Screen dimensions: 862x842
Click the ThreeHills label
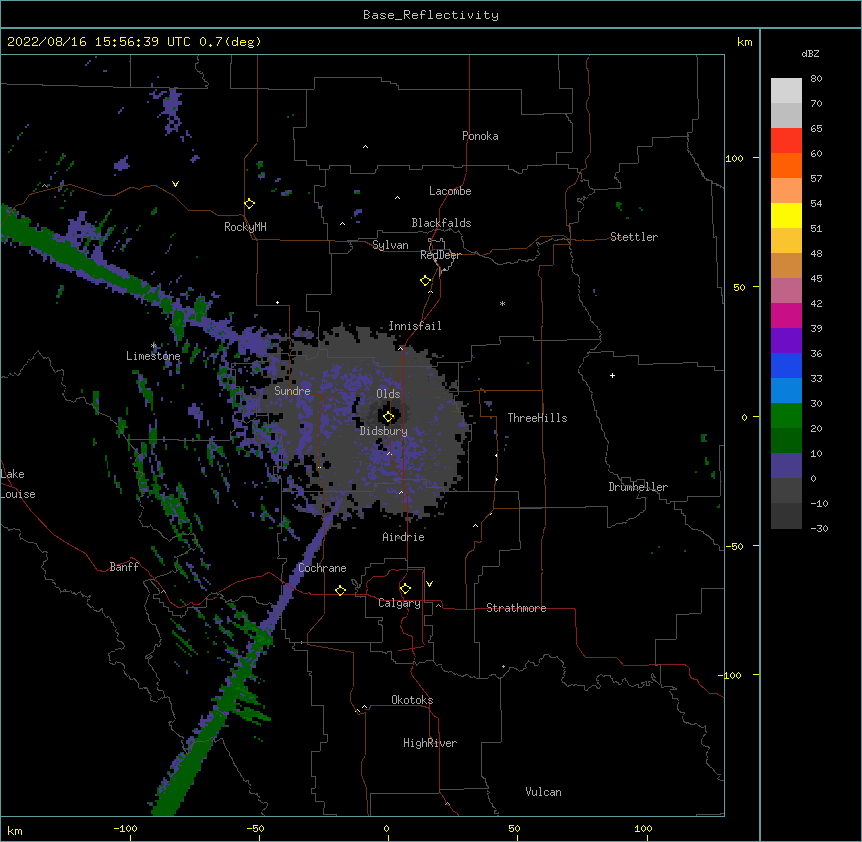point(537,418)
